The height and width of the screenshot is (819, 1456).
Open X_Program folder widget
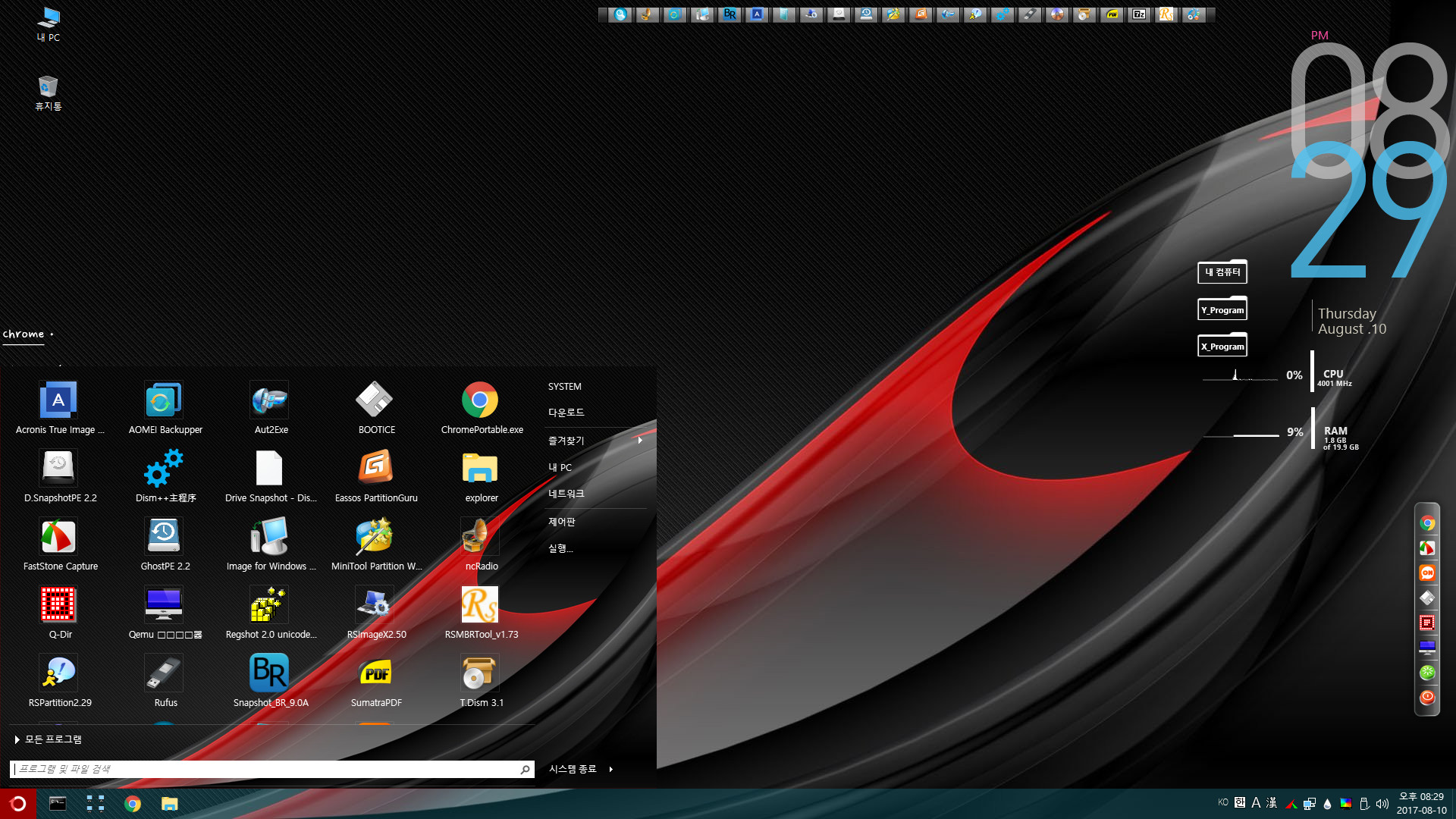pyautogui.click(x=1222, y=346)
